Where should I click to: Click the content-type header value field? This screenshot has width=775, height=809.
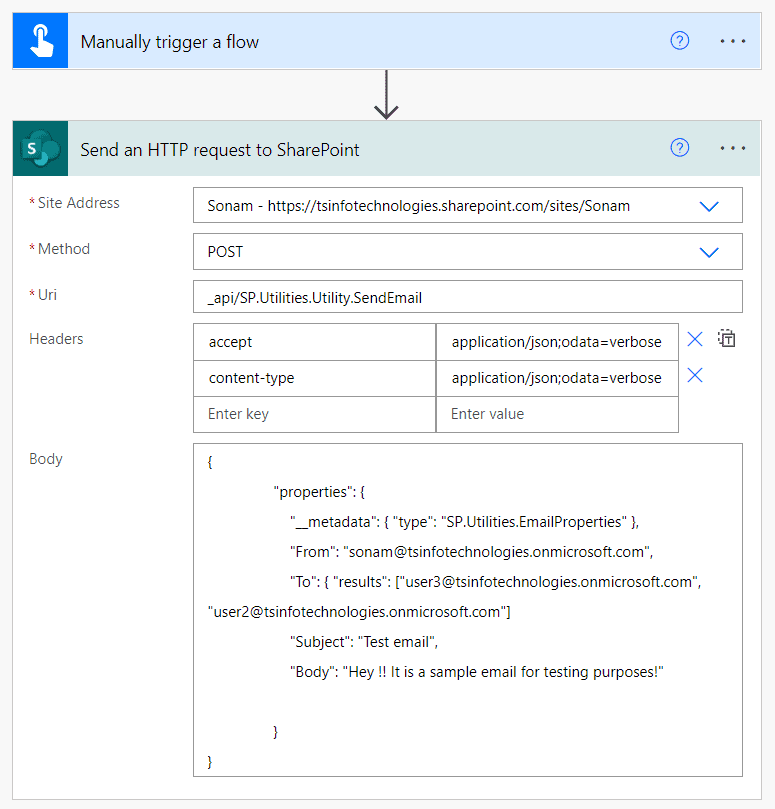pos(557,378)
